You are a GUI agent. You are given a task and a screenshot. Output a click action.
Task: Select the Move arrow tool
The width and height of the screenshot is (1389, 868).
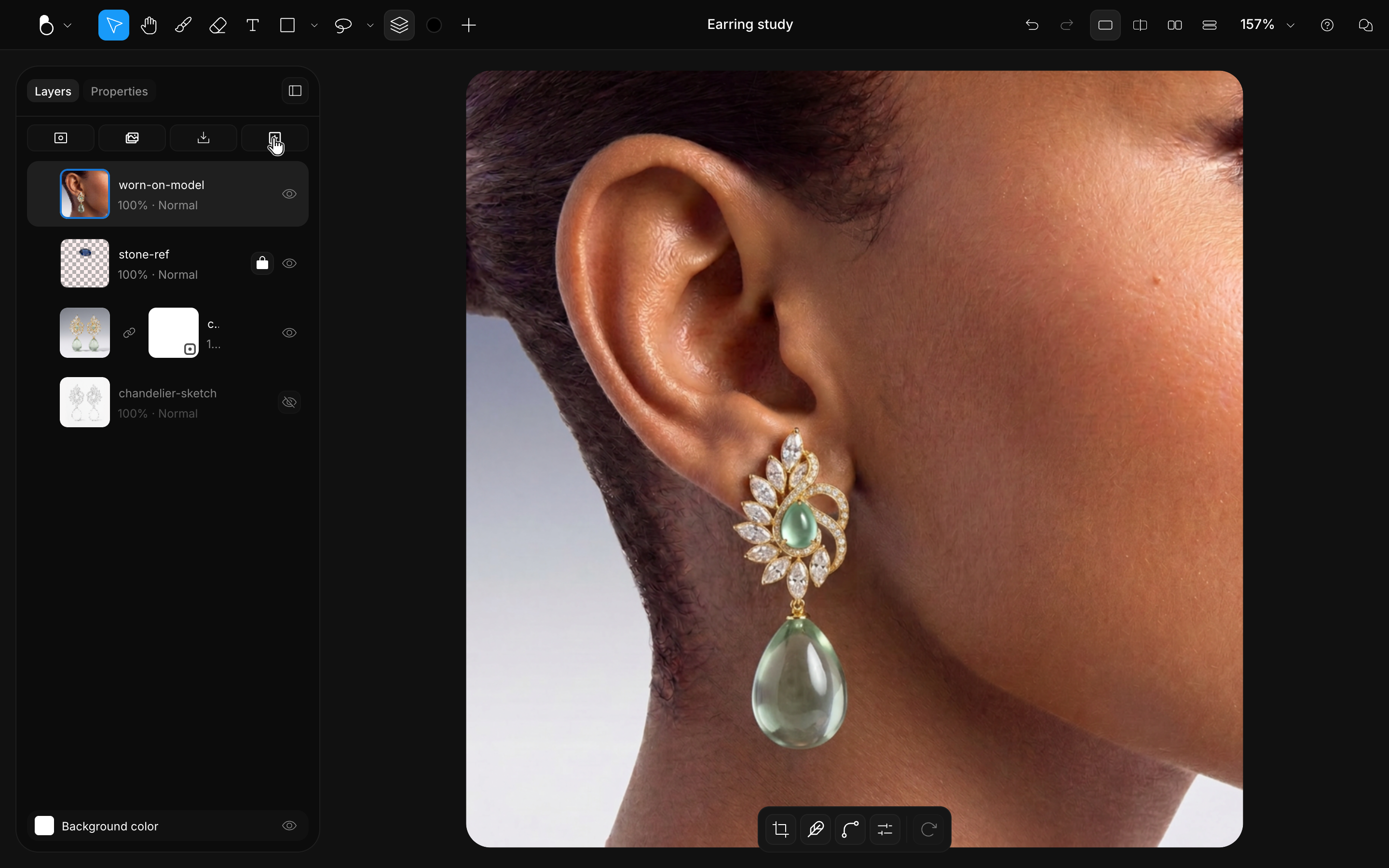tap(114, 25)
